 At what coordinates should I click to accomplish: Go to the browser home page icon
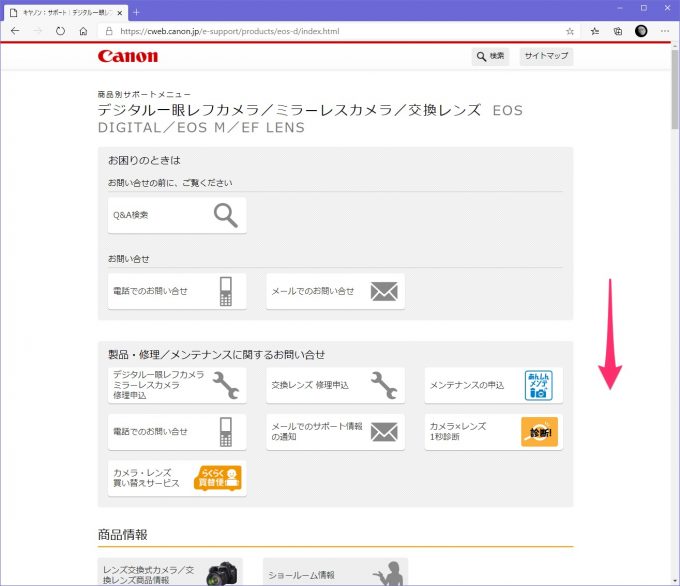coord(83,31)
